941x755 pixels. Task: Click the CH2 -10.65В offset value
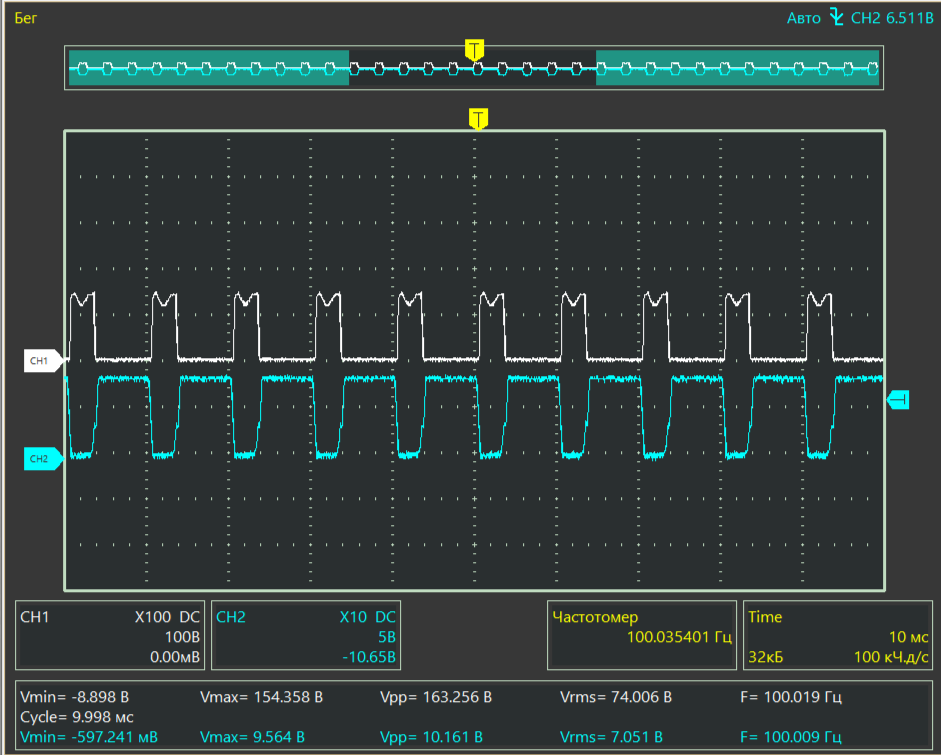[369, 657]
